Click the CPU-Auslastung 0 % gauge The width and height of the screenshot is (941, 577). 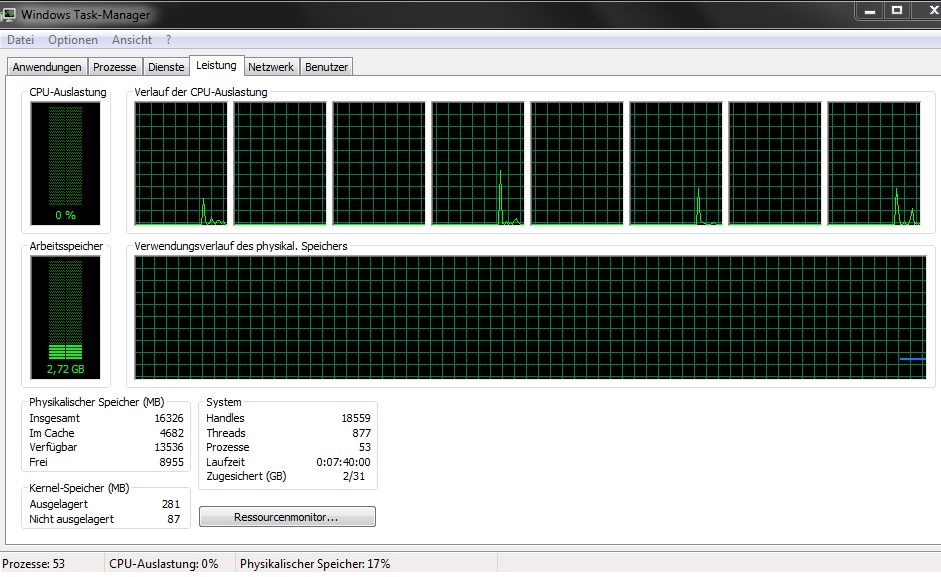(x=65, y=163)
